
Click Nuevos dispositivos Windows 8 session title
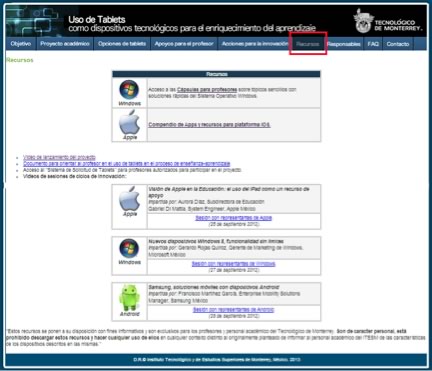(x=216, y=241)
